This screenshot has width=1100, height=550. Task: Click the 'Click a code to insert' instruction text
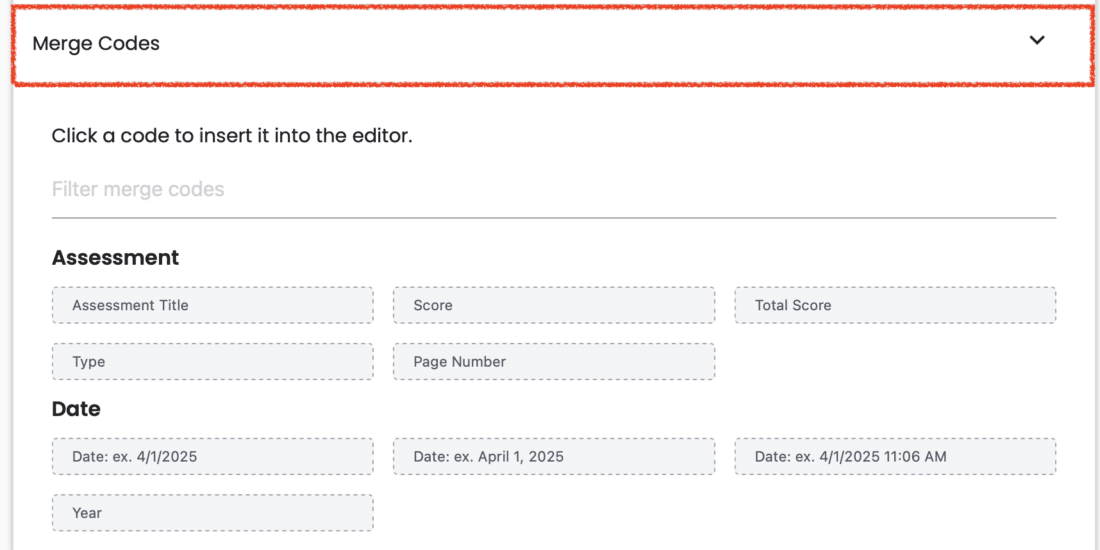click(x=232, y=135)
